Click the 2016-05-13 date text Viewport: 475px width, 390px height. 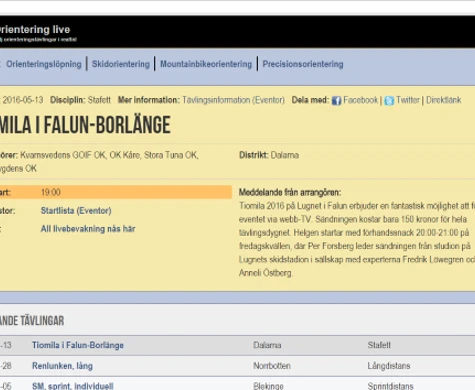tap(23, 100)
